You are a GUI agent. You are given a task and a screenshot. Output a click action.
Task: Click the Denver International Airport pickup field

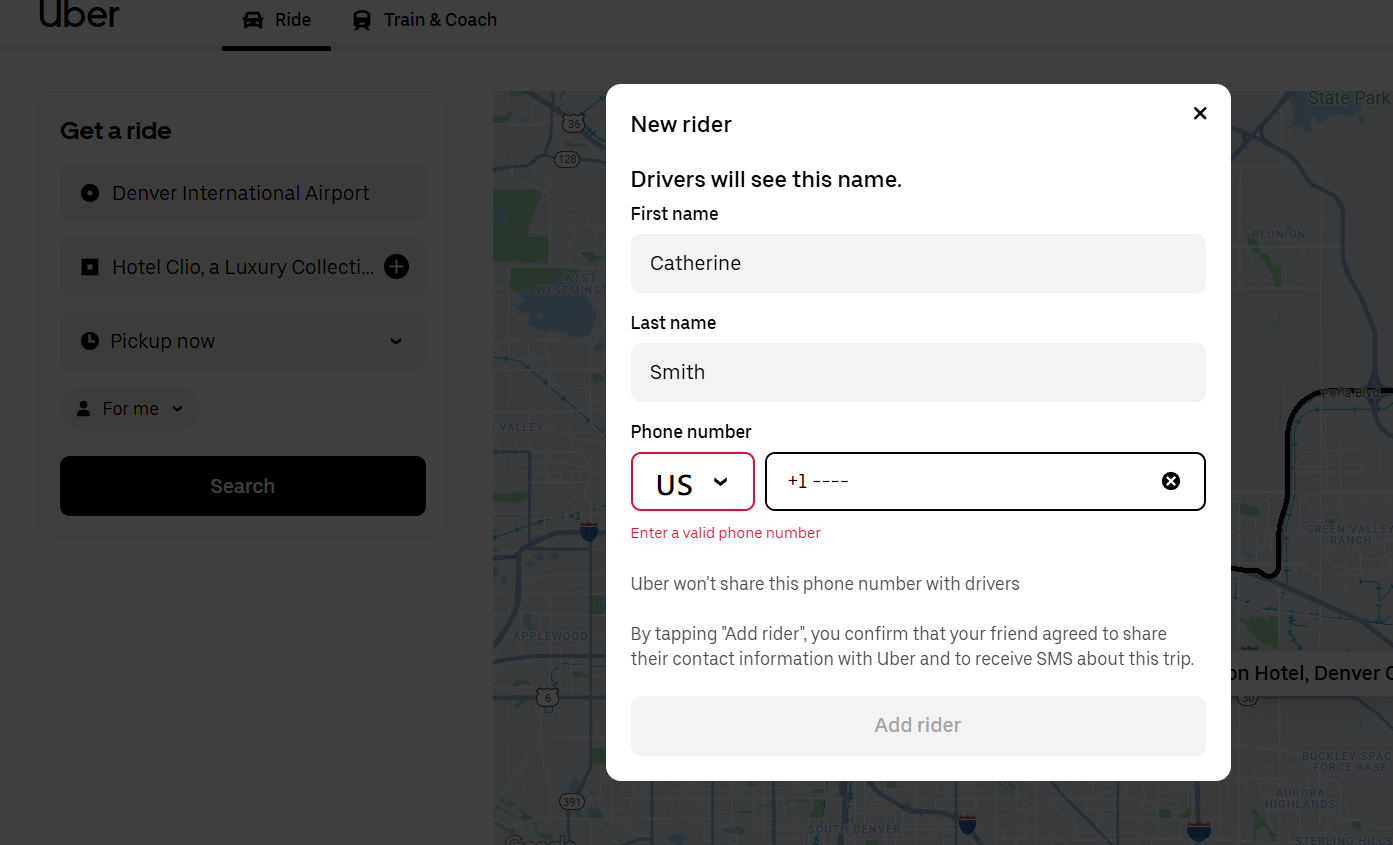(x=242, y=193)
